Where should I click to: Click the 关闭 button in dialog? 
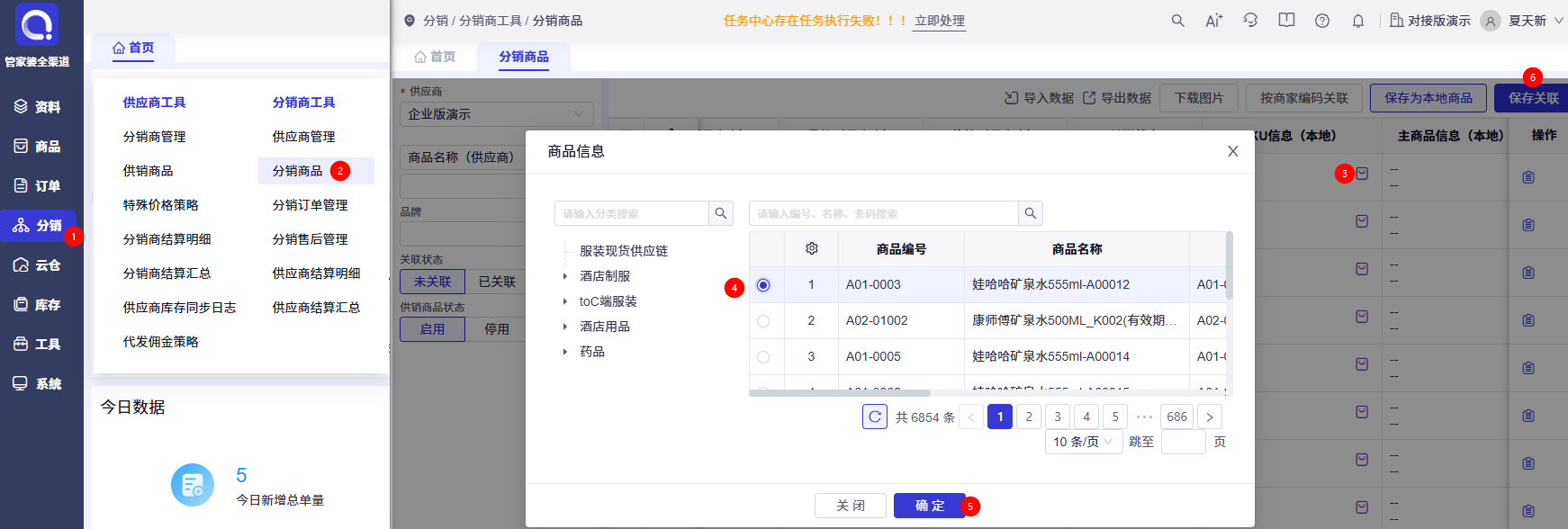coord(851,506)
